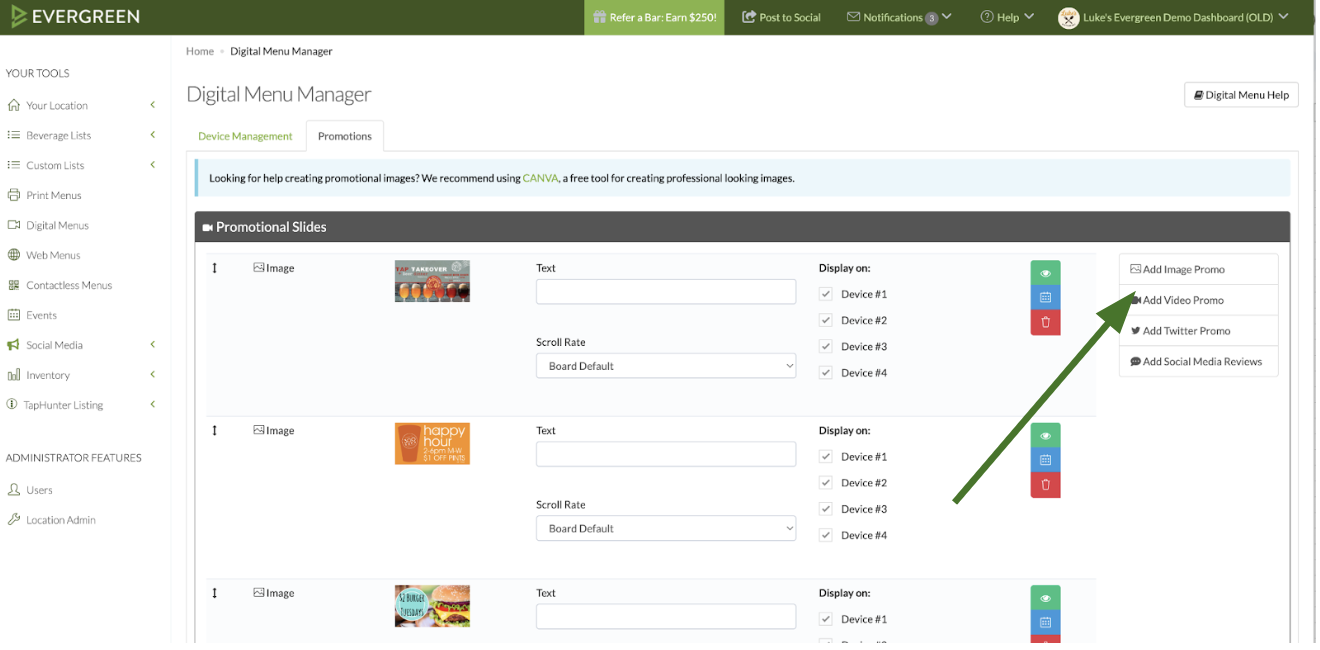The width and height of the screenshot is (1320, 650).
Task: Open TapHunter Listing
Action: (64, 405)
